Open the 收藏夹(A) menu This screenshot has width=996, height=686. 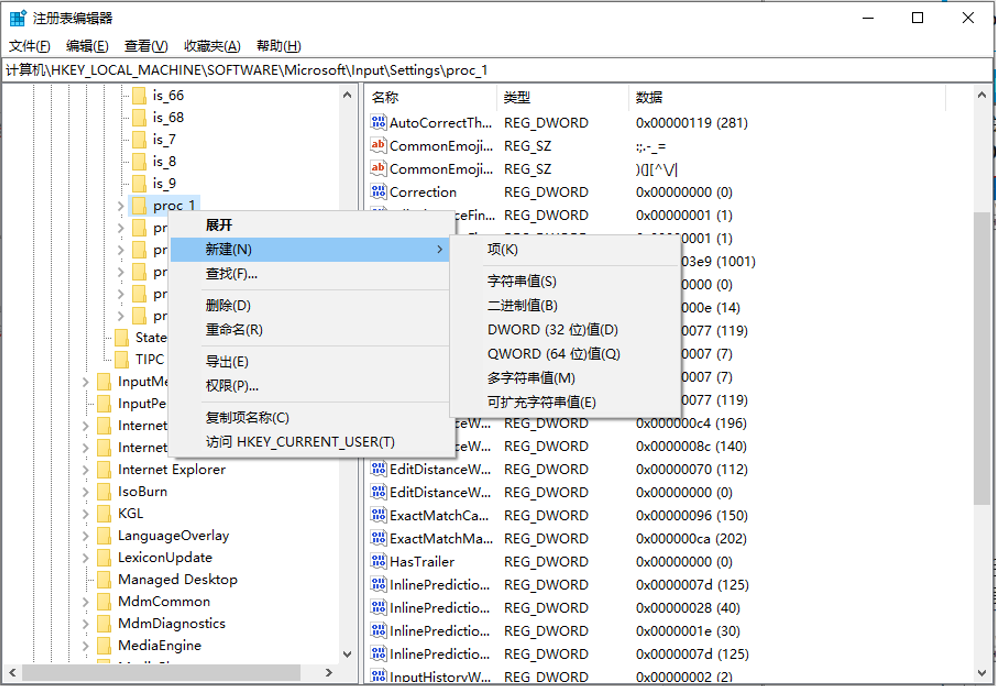click(x=212, y=46)
